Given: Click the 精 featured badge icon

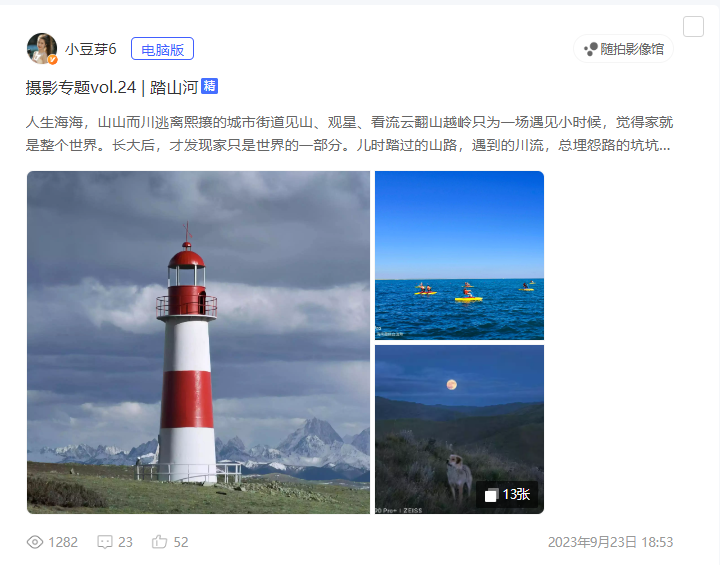Looking at the screenshot, I should pos(209,86).
